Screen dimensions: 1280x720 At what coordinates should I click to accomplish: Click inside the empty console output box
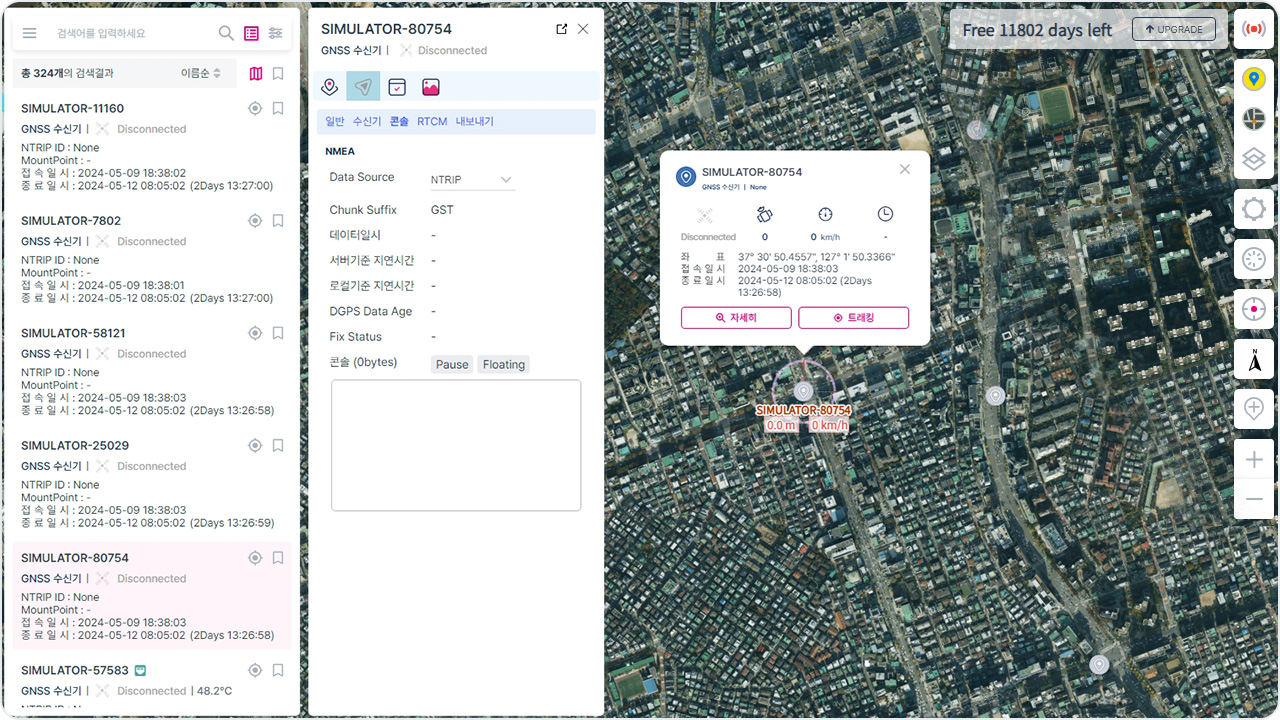456,445
